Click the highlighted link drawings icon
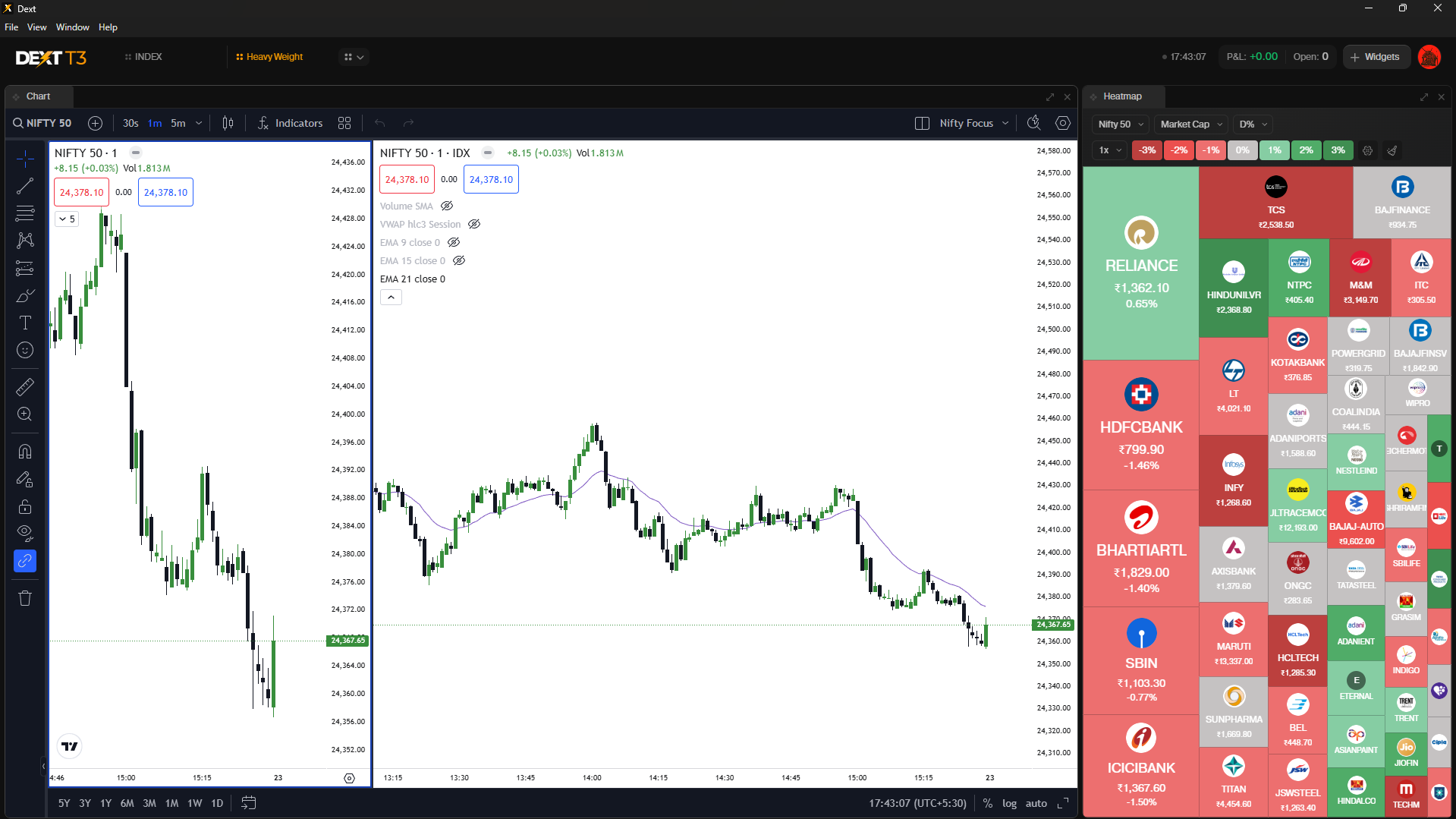Screen dimensions: 1456x819 pyautogui.click(x=25, y=561)
